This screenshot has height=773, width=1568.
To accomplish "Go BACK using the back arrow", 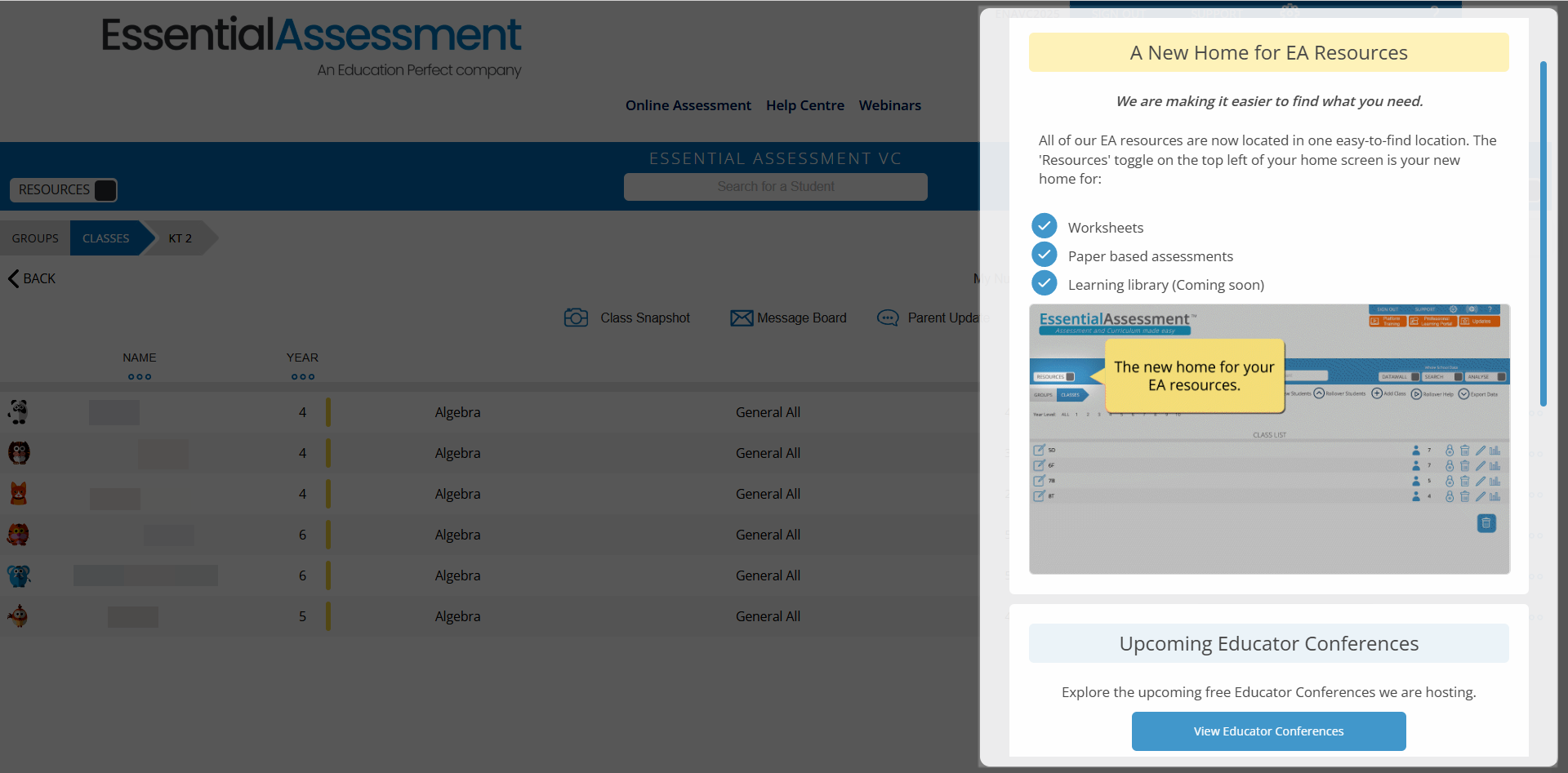I will point(33,278).
